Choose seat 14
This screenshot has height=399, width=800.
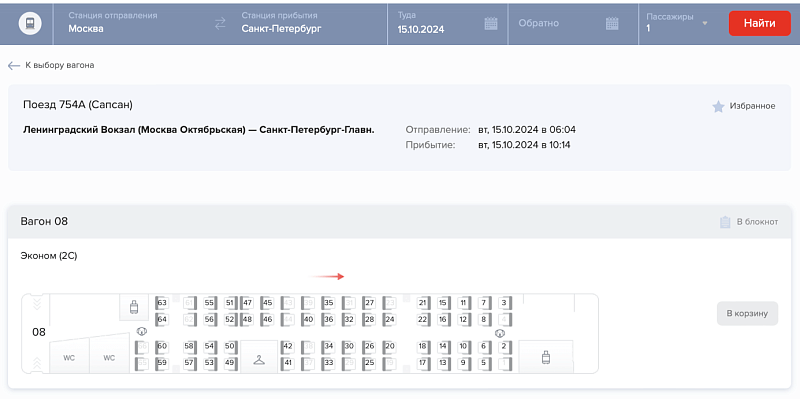[443, 346]
